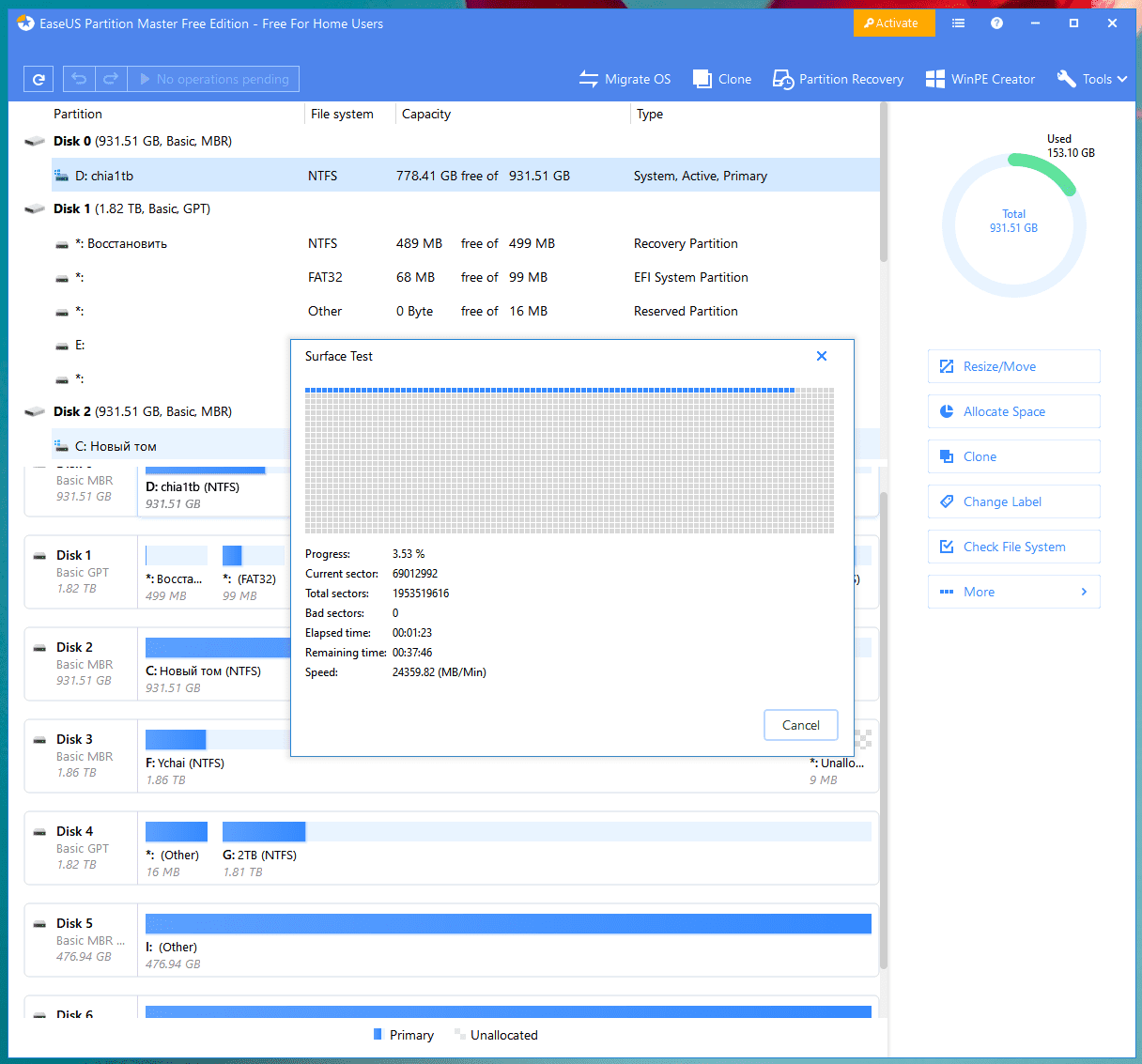Select the C: Новый том partition row
This screenshot has height=1064, width=1142.
[x=171, y=446]
